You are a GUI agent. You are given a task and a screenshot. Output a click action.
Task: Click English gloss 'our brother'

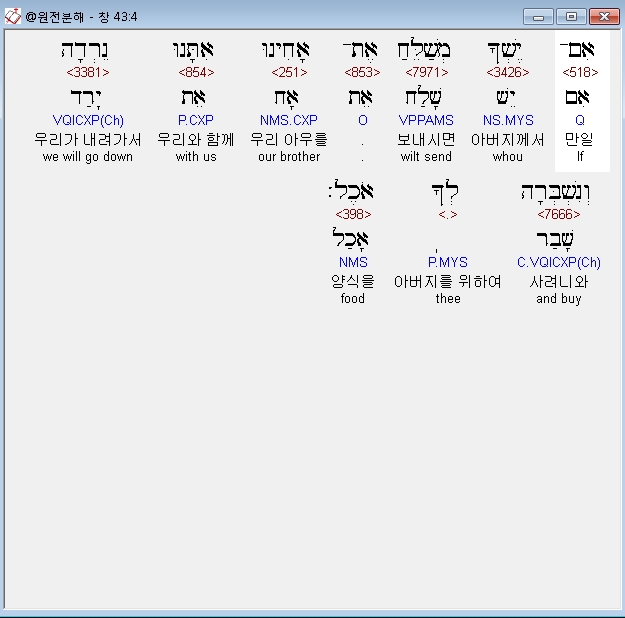point(289,157)
